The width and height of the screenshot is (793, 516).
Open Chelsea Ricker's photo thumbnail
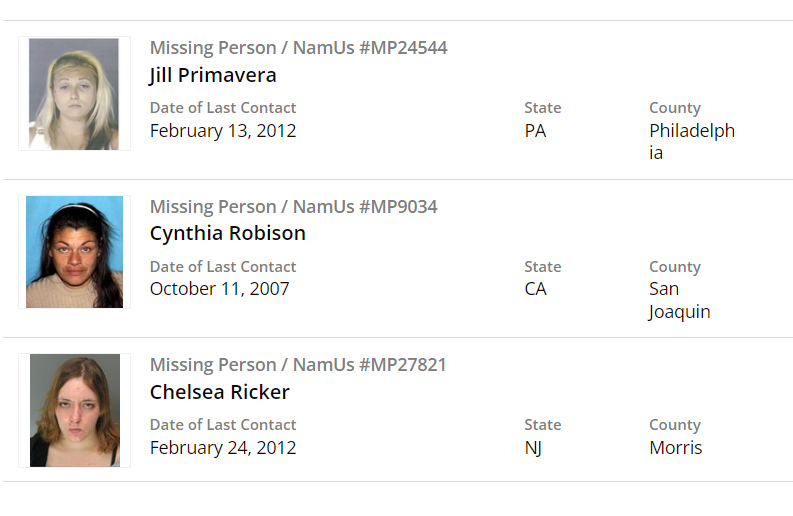point(74,410)
